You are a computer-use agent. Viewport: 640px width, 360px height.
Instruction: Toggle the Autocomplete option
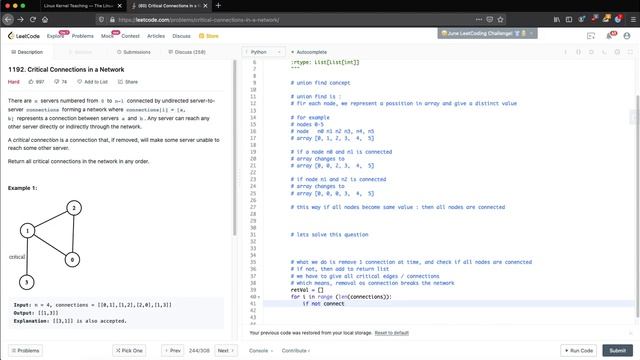point(309,52)
